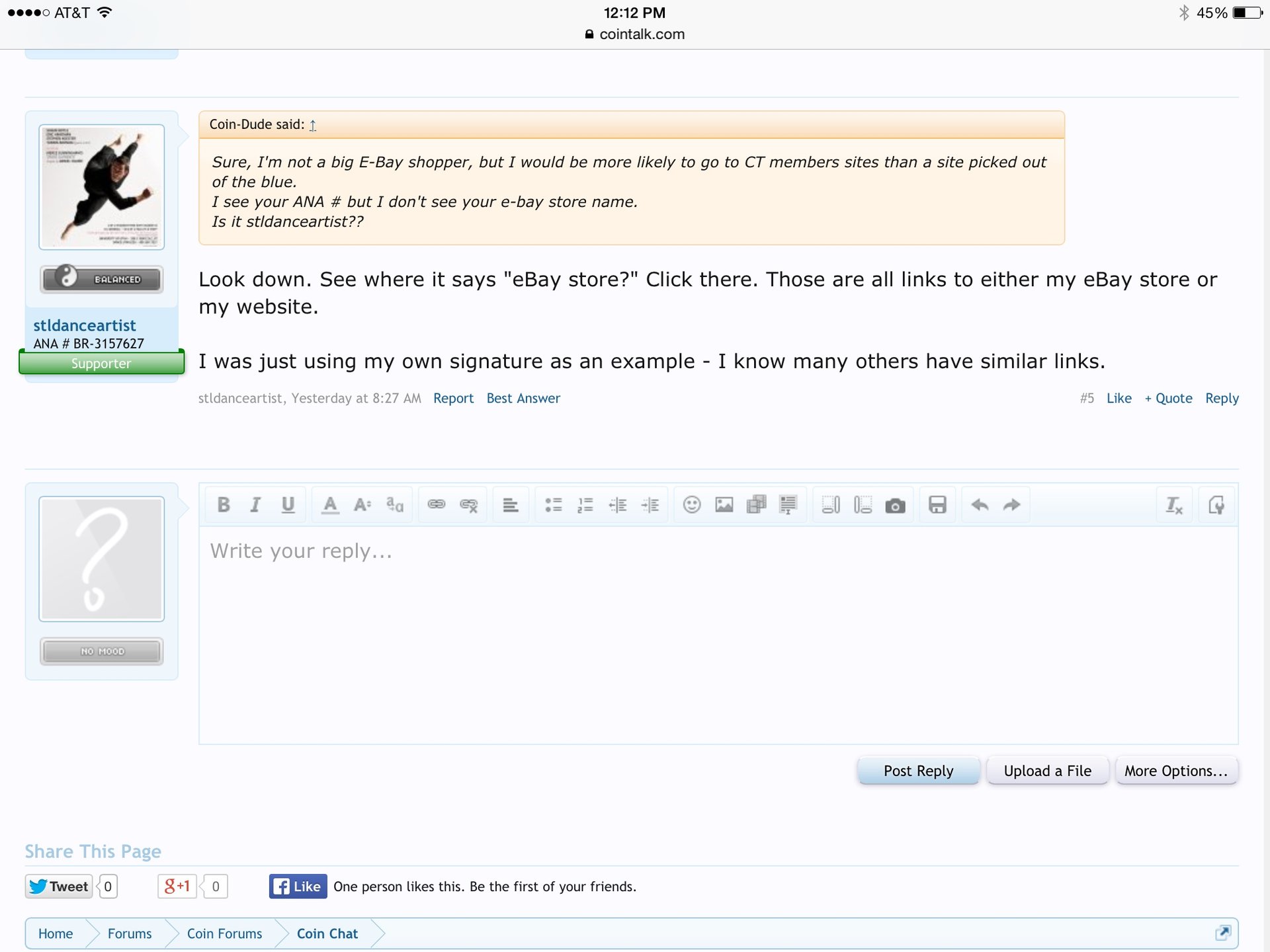The height and width of the screenshot is (952, 1270).
Task: Toggle underline formatting
Action: tap(288, 505)
